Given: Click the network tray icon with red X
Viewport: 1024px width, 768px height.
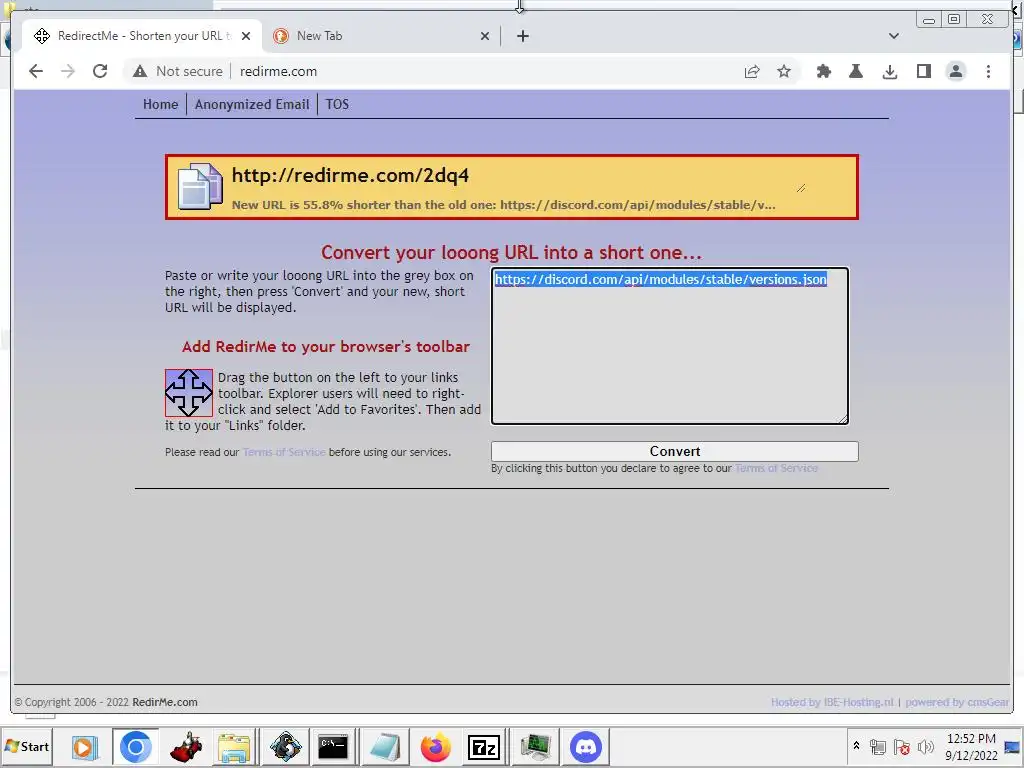Looking at the screenshot, I should click(x=902, y=746).
